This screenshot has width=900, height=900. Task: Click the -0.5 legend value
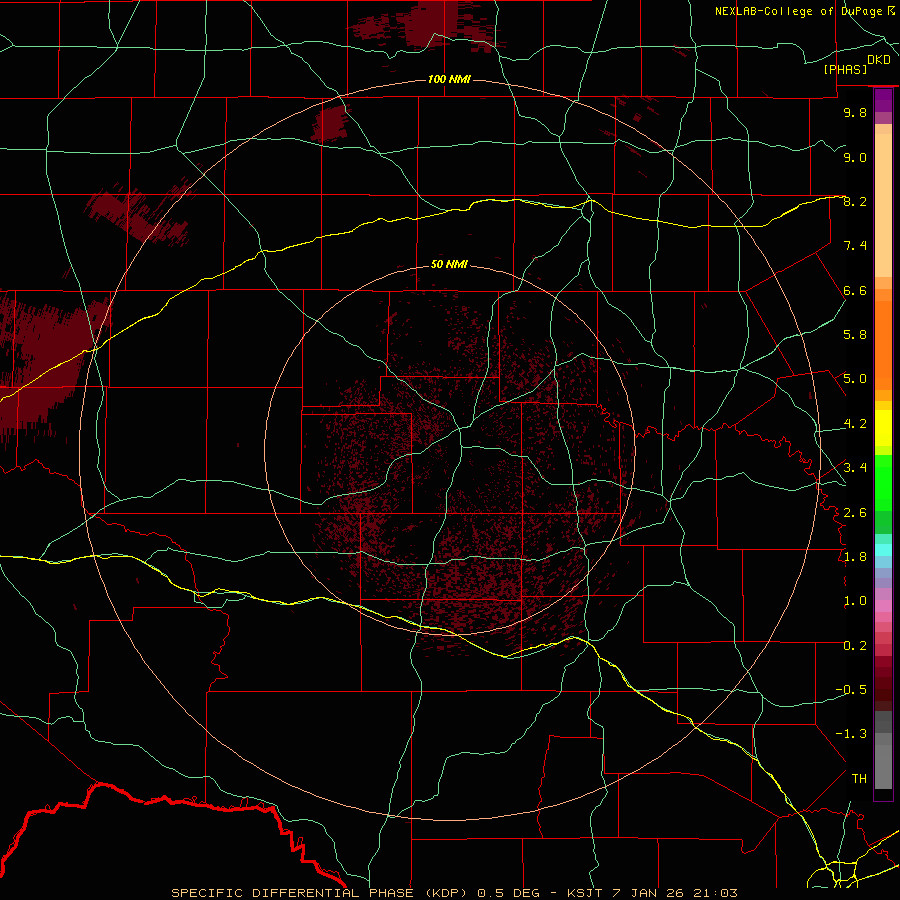(x=851, y=690)
